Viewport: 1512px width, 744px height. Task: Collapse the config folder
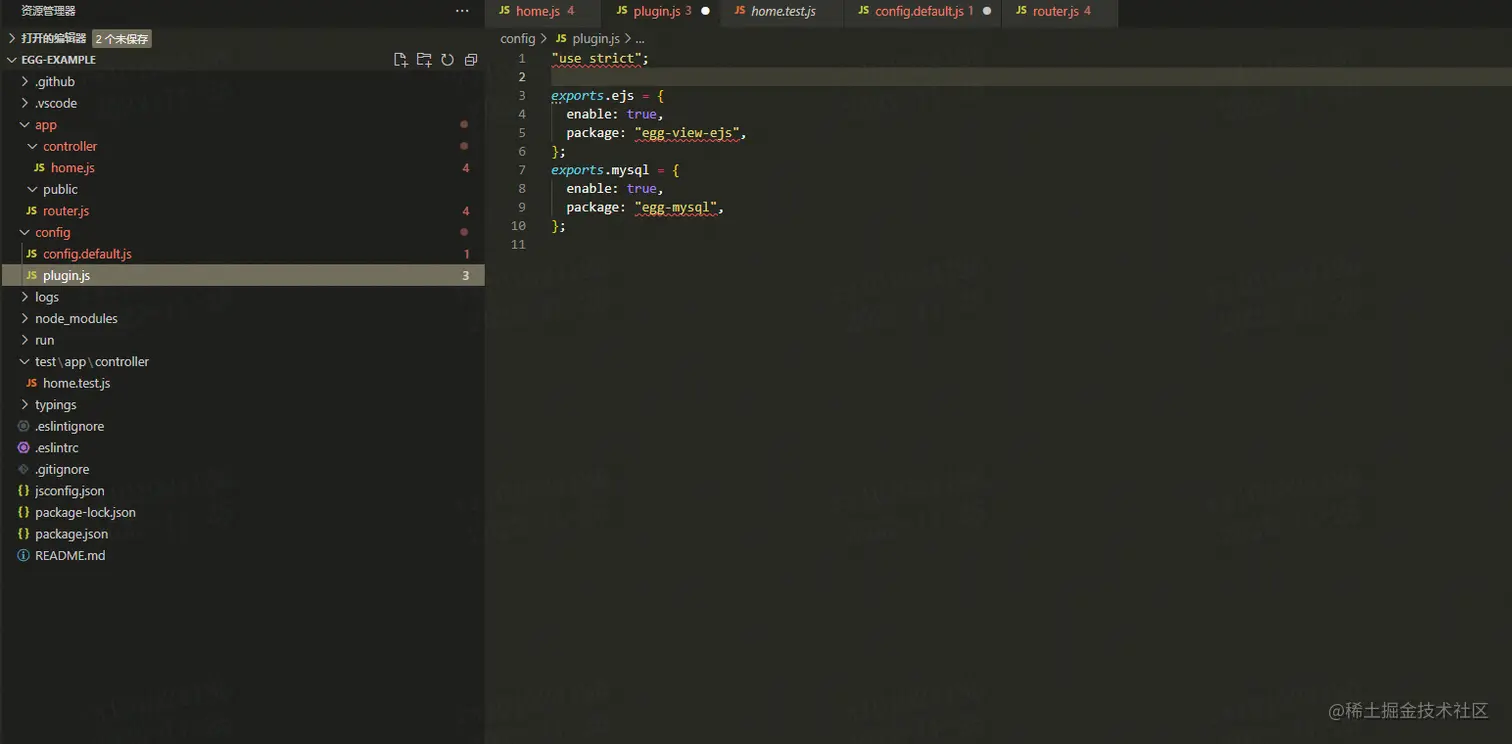click(25, 232)
